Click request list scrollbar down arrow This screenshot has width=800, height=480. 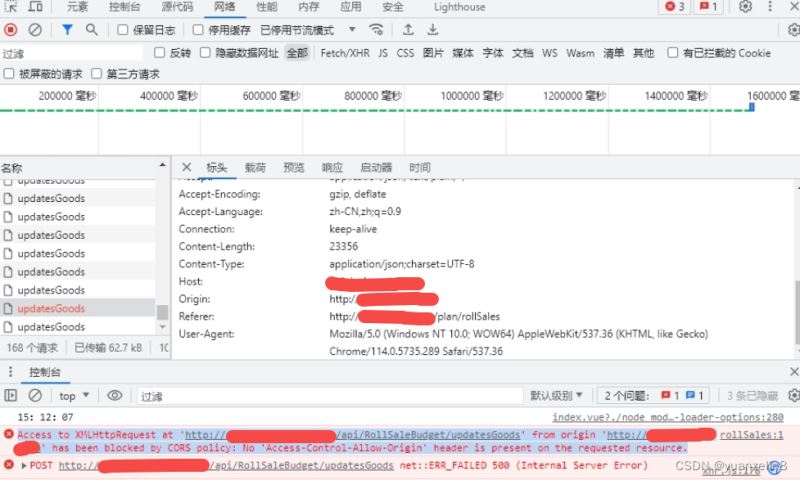(x=162, y=327)
